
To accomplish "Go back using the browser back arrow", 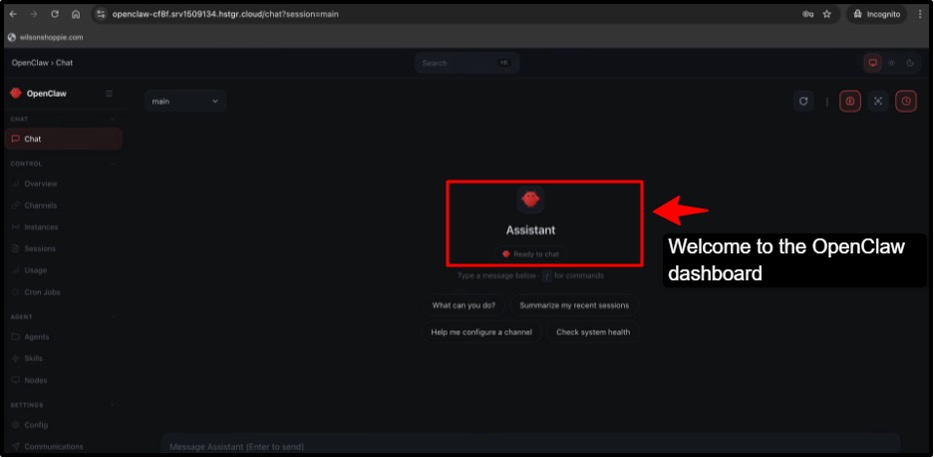I will [x=13, y=14].
